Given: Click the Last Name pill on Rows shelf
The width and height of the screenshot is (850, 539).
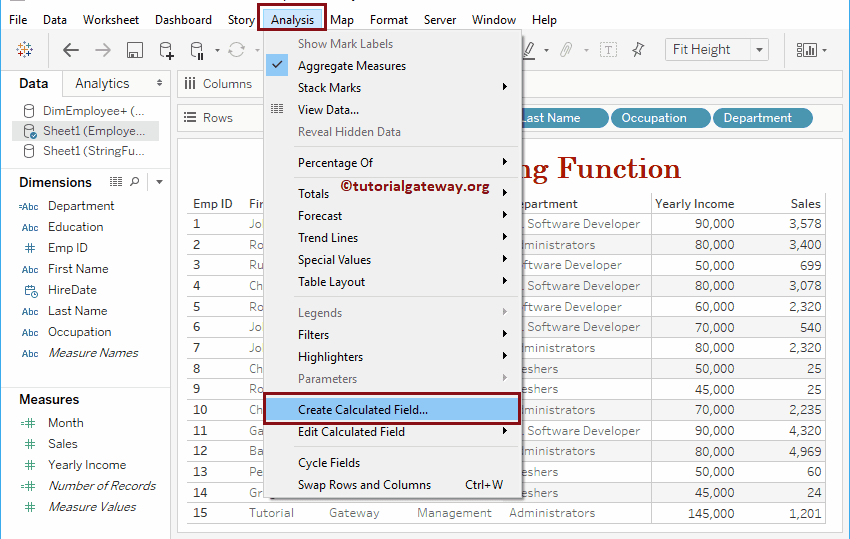Looking at the screenshot, I should pos(564,118).
